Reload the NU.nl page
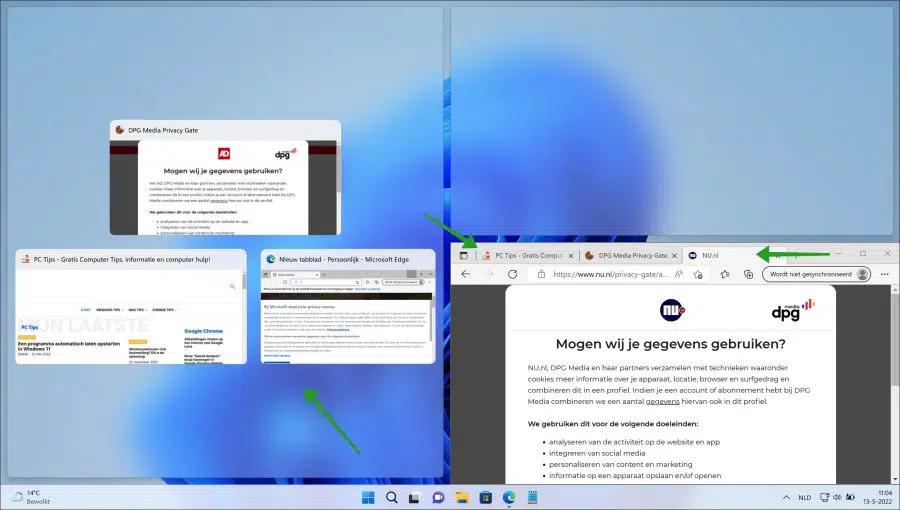This screenshot has height=510, width=900. pos(513,274)
